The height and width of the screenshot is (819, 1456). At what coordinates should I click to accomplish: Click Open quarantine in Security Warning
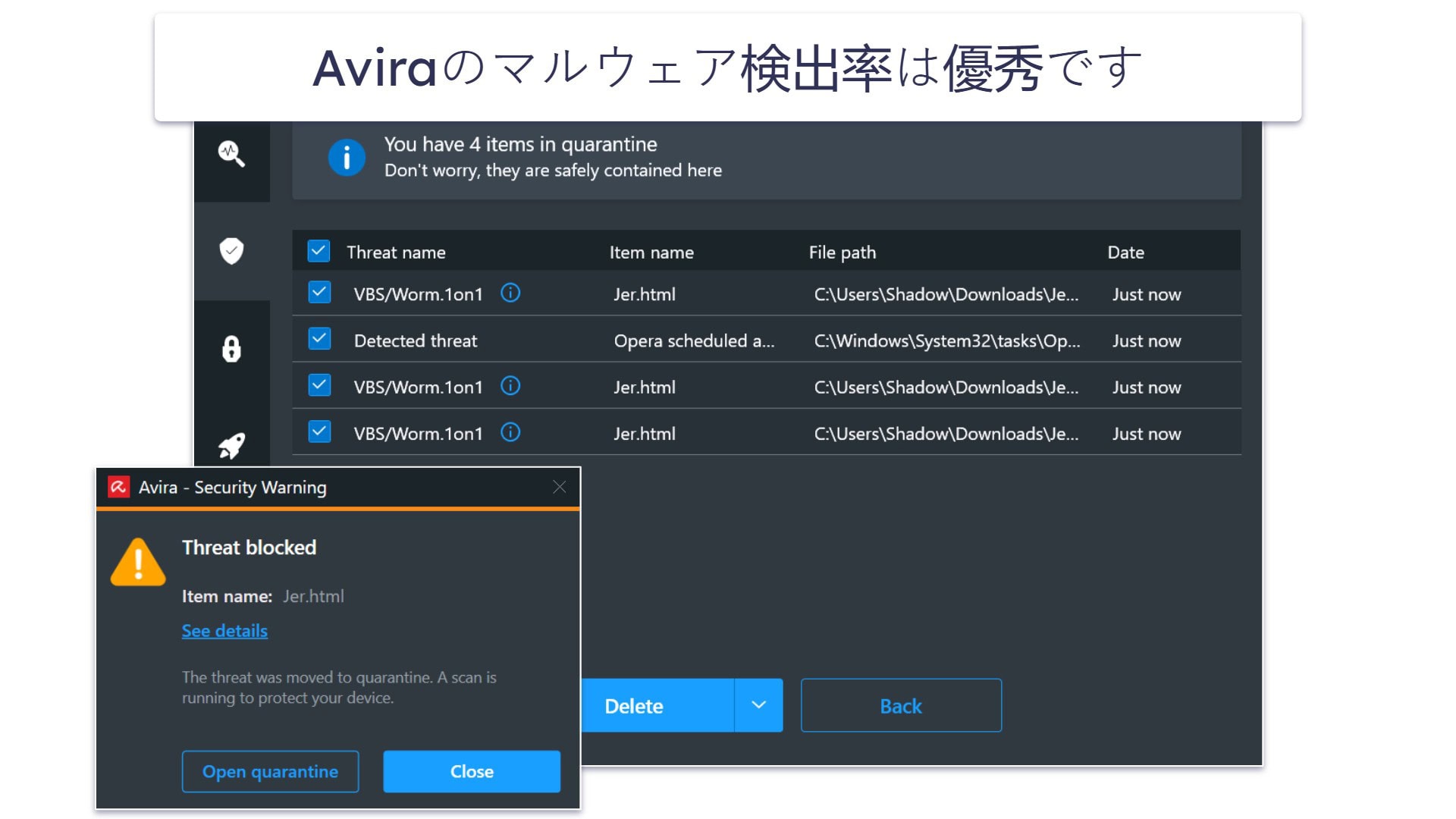pyautogui.click(x=270, y=771)
